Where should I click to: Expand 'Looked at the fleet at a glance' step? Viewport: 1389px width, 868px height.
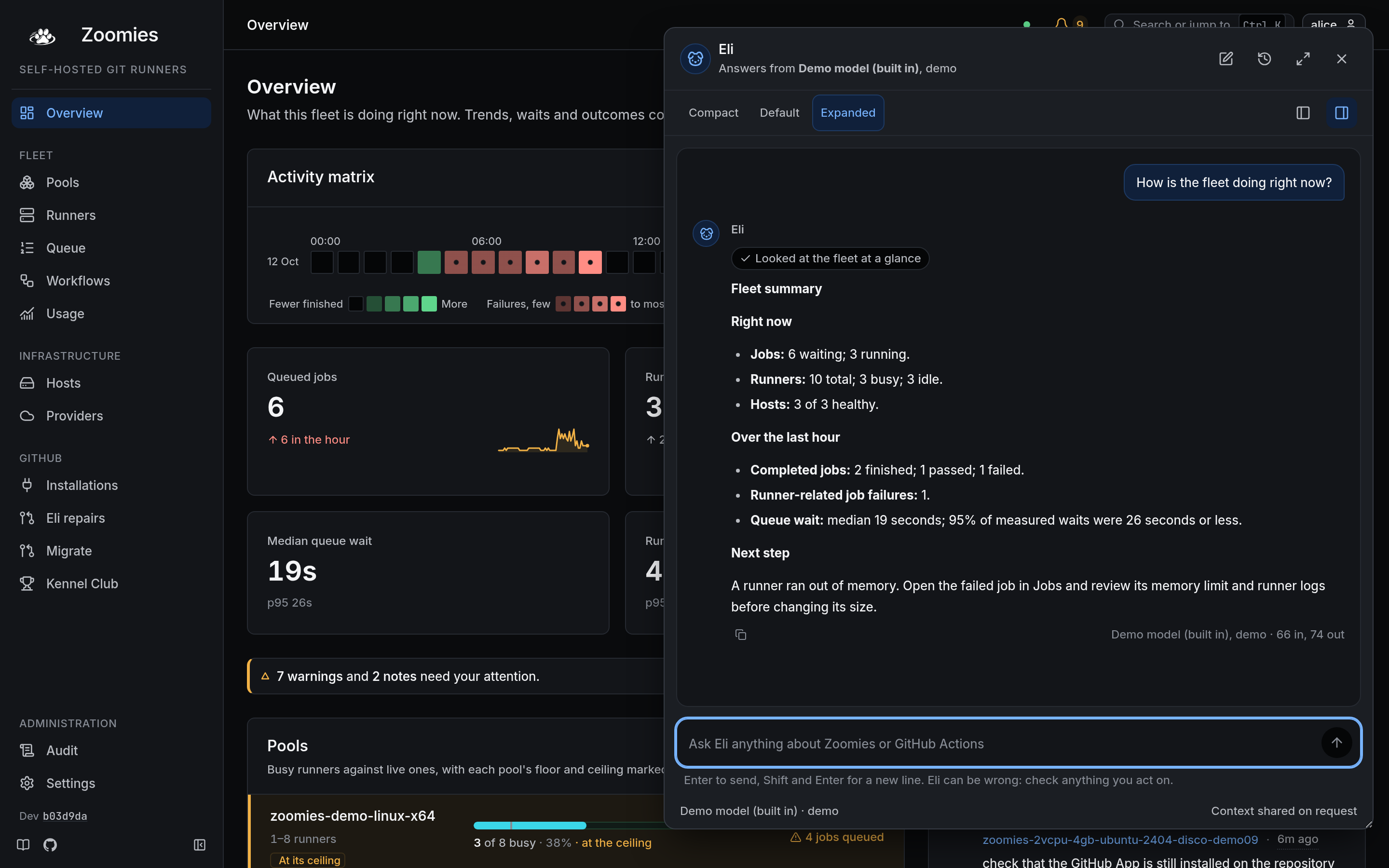click(x=830, y=258)
